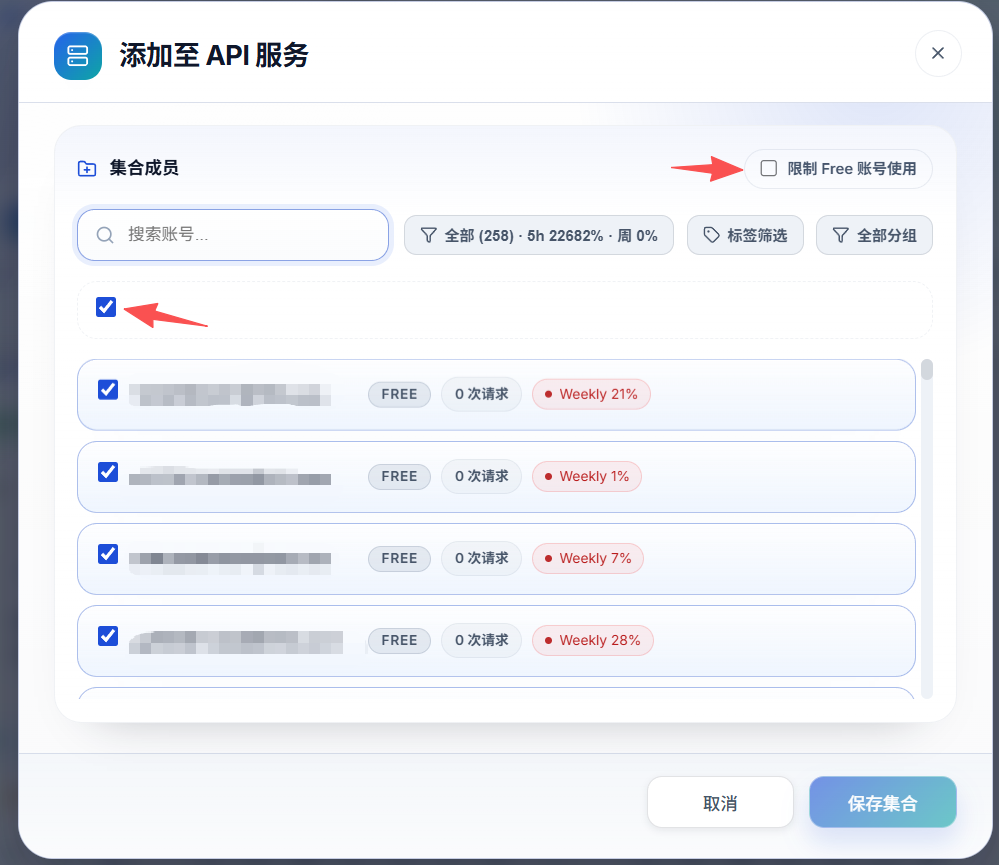The width and height of the screenshot is (999, 865).
Task: Click the Weekly 7% usage badge
Action: [588, 559]
